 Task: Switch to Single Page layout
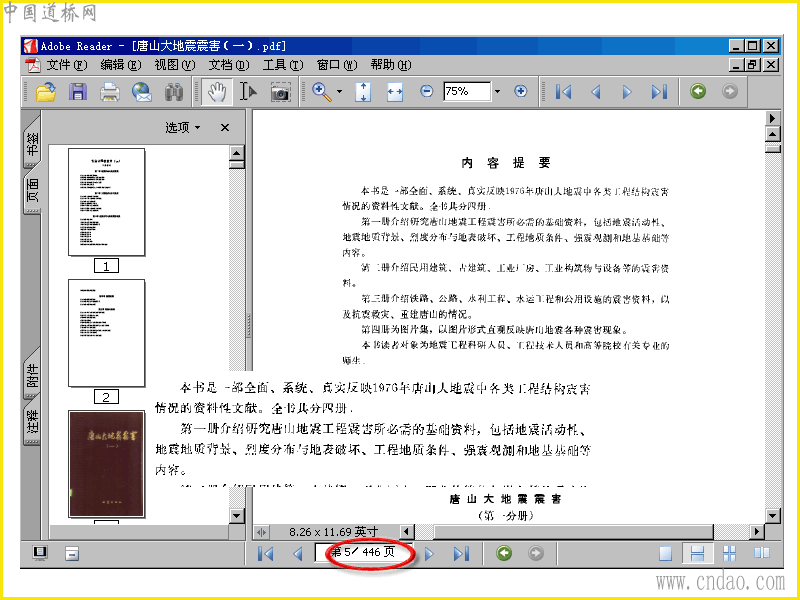pos(665,554)
